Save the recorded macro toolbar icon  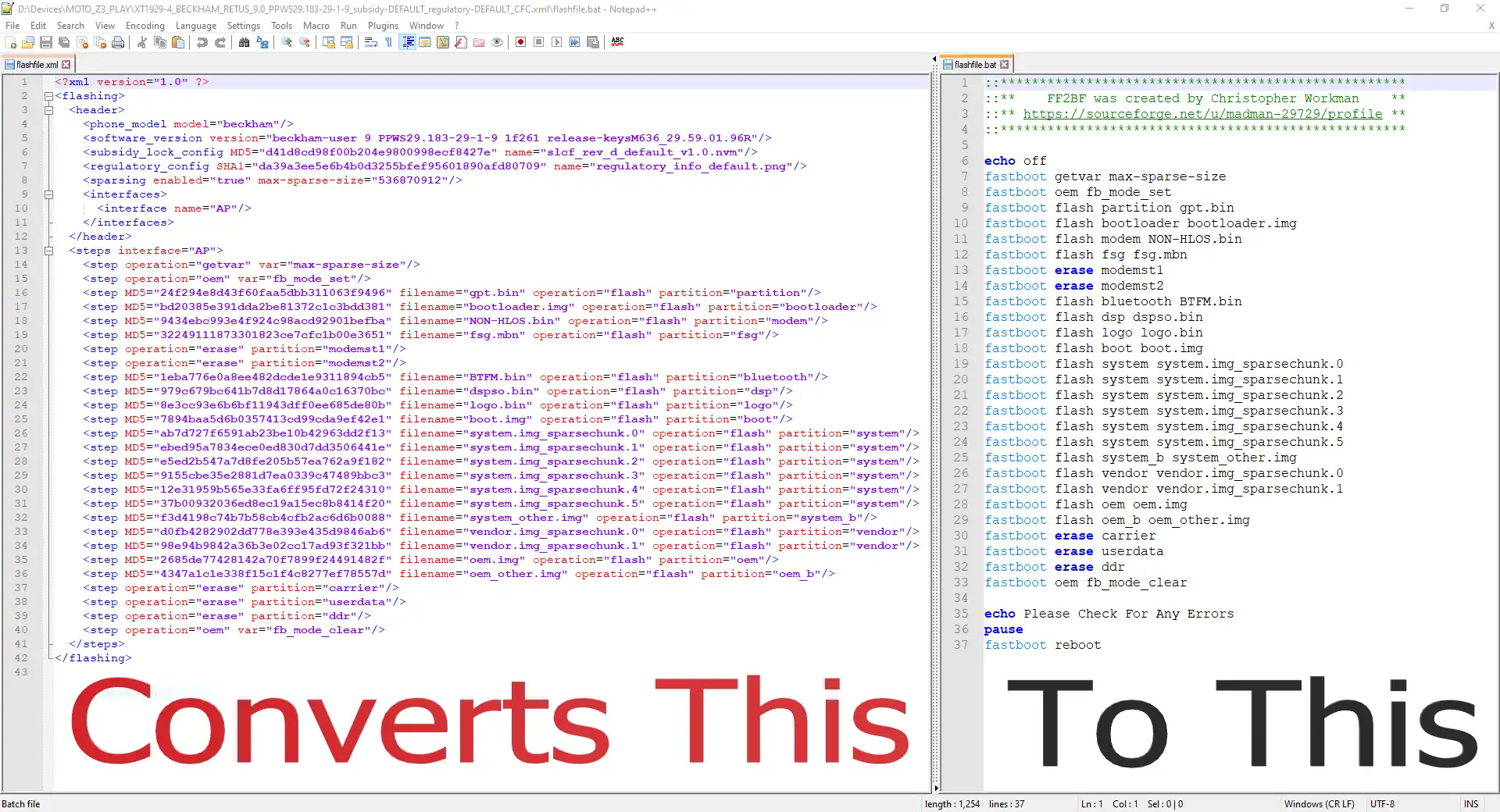click(593, 42)
